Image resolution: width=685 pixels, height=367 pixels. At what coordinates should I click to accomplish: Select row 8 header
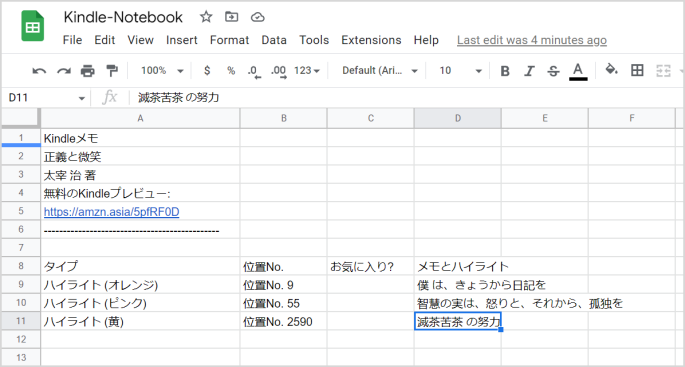click(x=21, y=266)
